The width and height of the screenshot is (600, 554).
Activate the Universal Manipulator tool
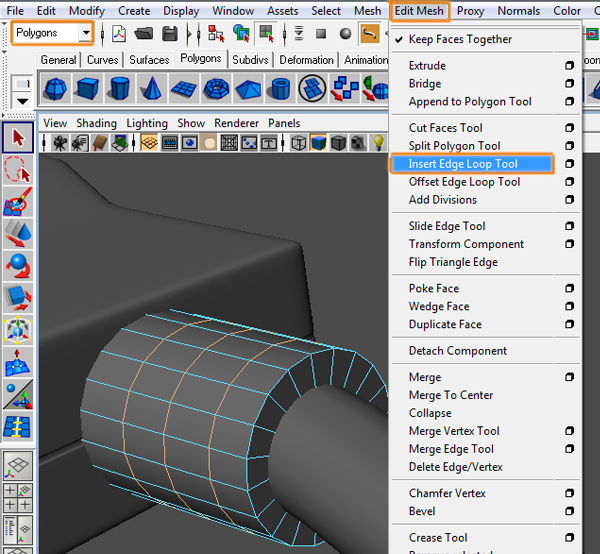click(18, 330)
